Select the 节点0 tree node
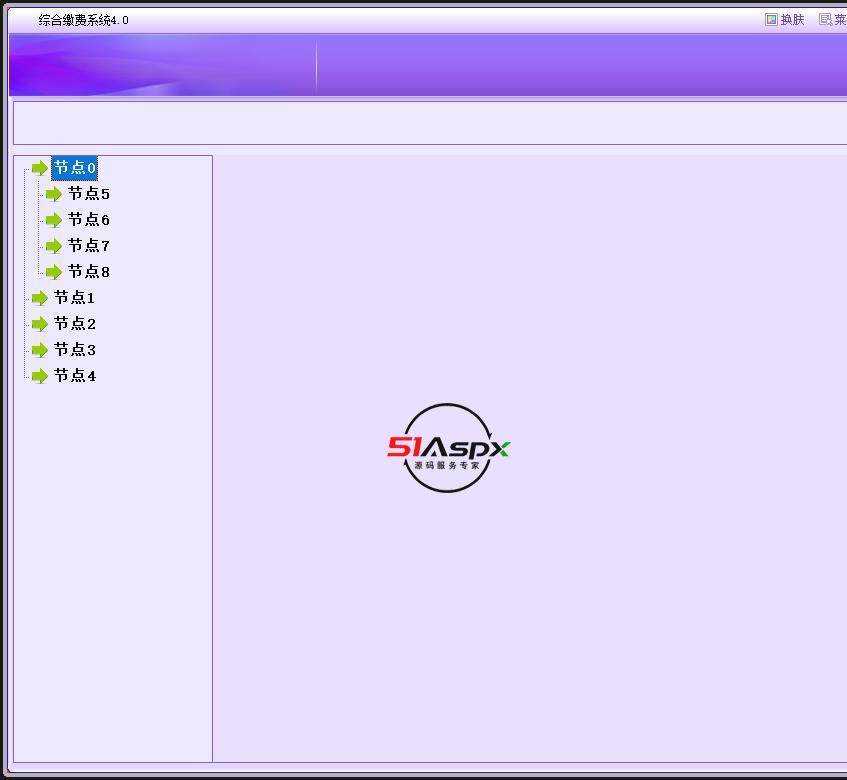This screenshot has height=780, width=847. (x=75, y=168)
